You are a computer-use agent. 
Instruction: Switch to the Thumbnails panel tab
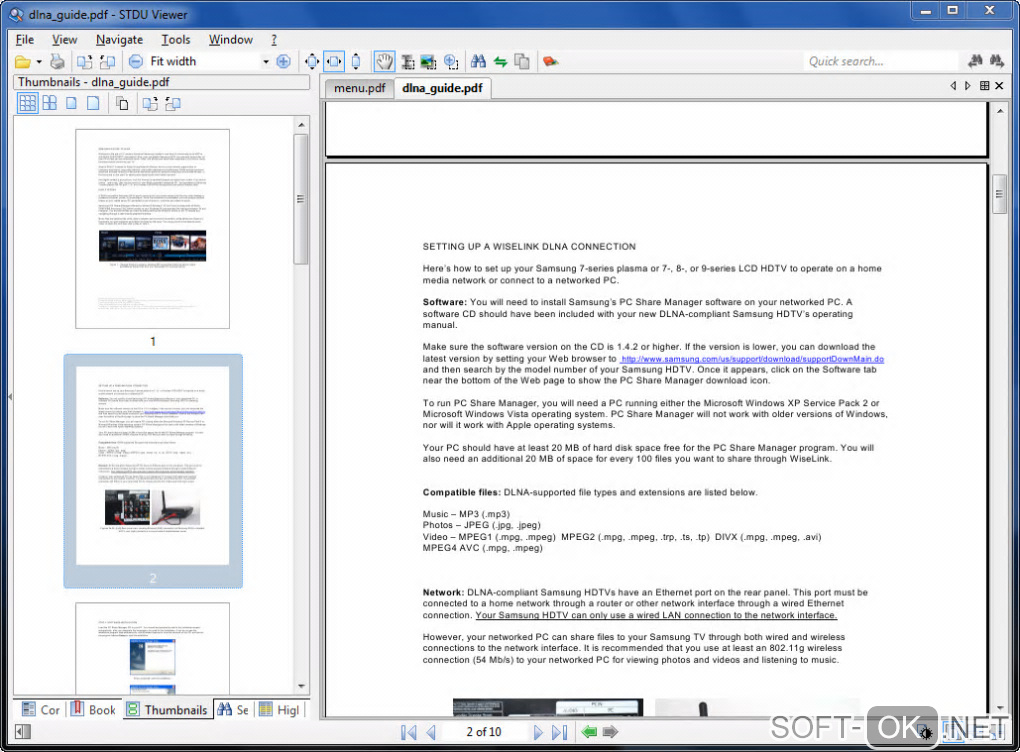(x=168, y=710)
